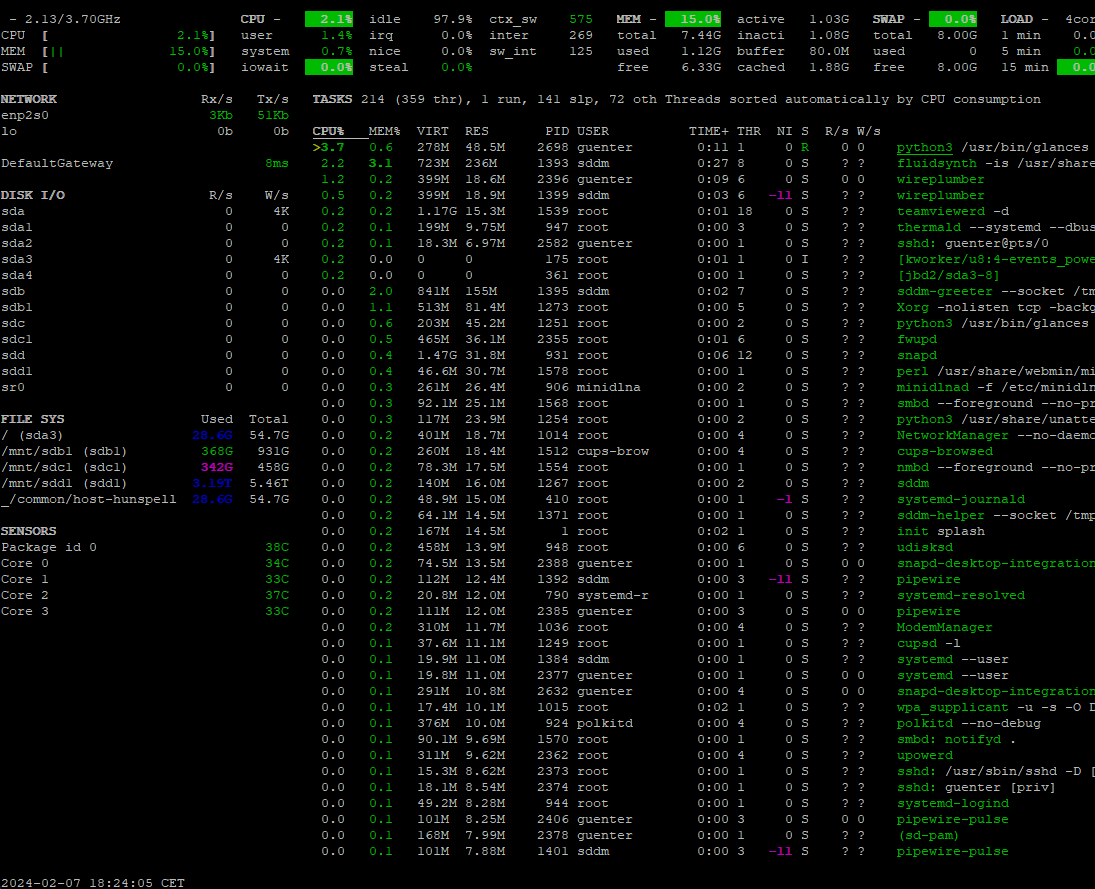This screenshot has height=889, width=1095.
Task: Click the SWAP 0.0% highlighted value
Action: (953, 19)
